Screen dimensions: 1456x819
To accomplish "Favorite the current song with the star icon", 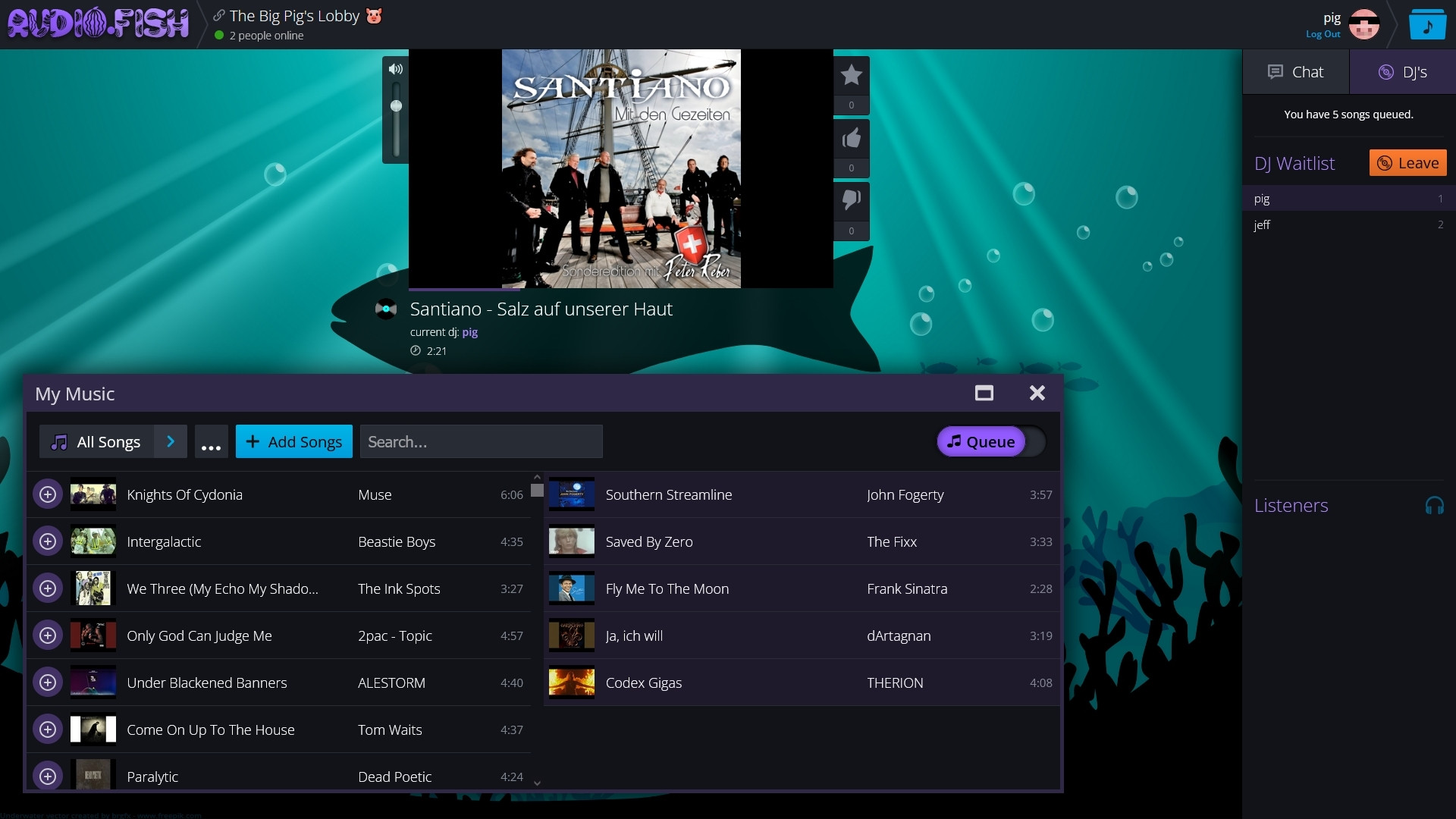I will pyautogui.click(x=852, y=75).
